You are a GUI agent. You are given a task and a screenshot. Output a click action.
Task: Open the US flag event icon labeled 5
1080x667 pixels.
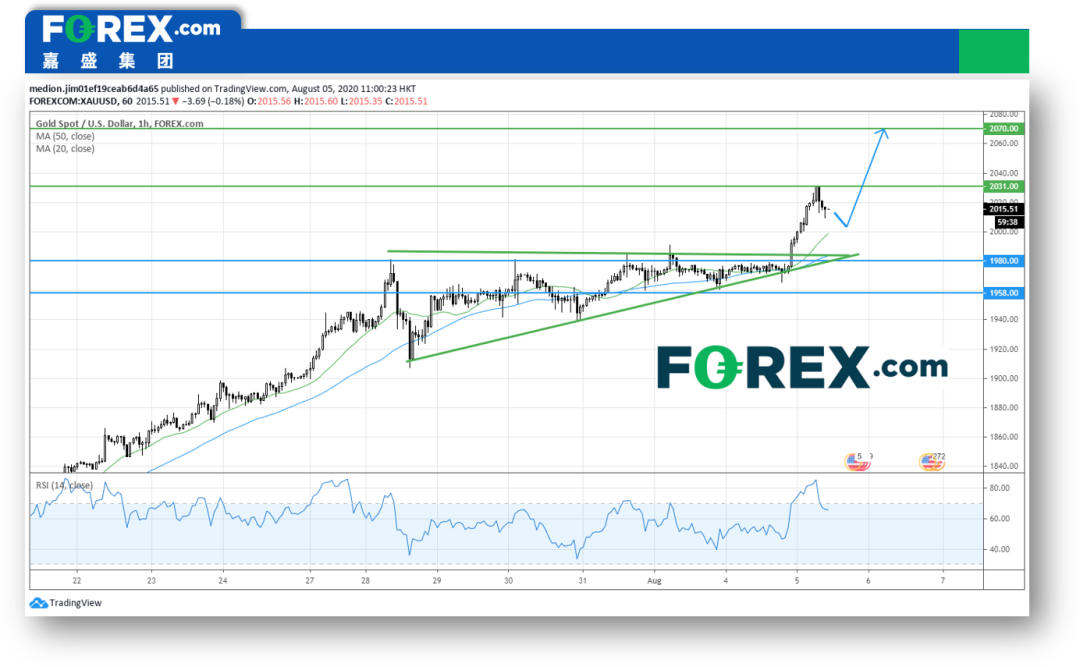pos(858,462)
